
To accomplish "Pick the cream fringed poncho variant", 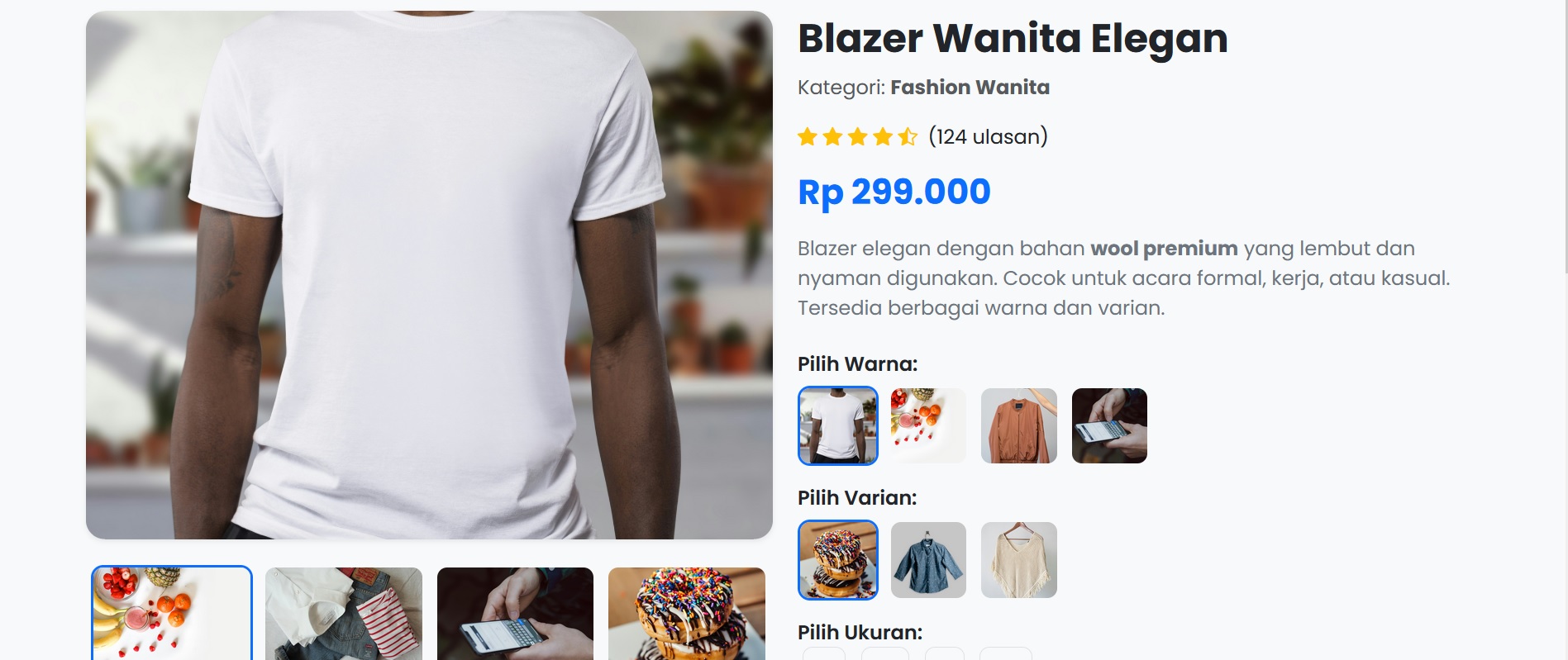I will (1019, 560).
